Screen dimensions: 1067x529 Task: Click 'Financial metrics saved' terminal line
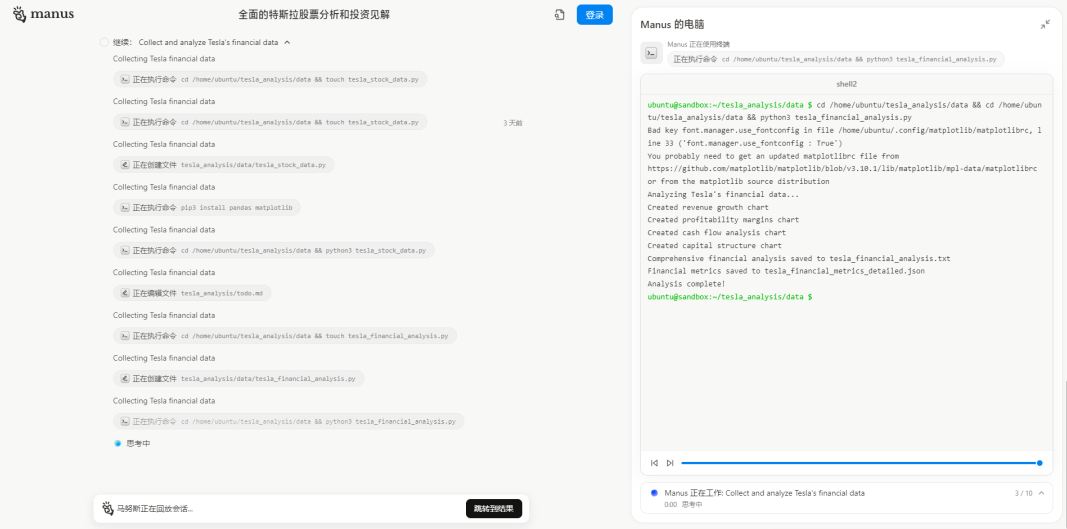coord(786,271)
